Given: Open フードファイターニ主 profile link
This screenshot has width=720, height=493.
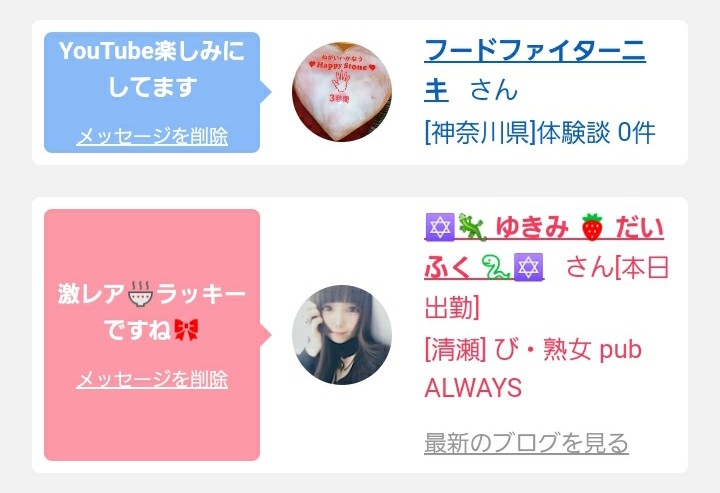Looking at the screenshot, I should pyautogui.click(x=535, y=70).
